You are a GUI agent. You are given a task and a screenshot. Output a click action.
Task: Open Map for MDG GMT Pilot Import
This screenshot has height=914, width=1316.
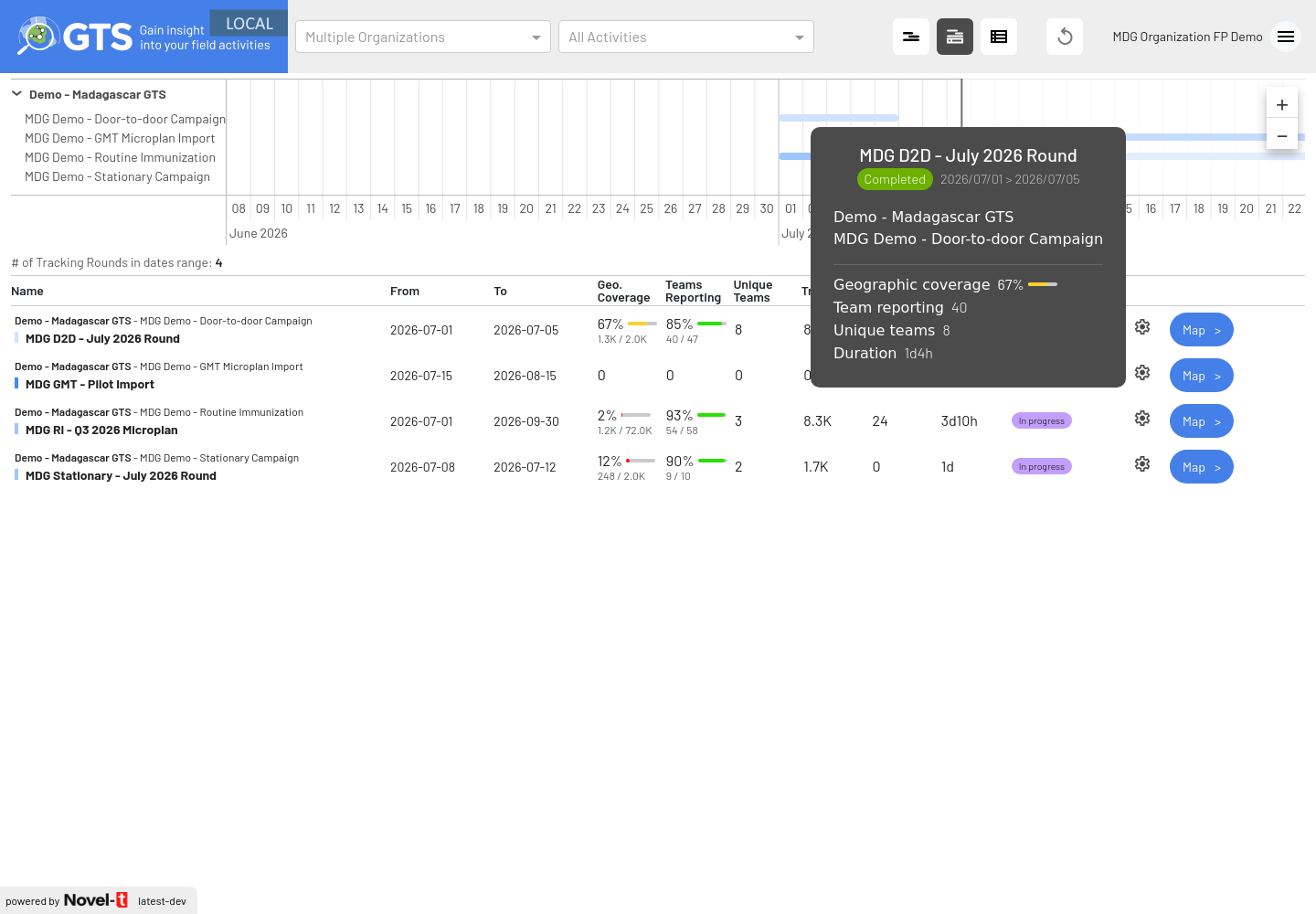coord(1202,376)
